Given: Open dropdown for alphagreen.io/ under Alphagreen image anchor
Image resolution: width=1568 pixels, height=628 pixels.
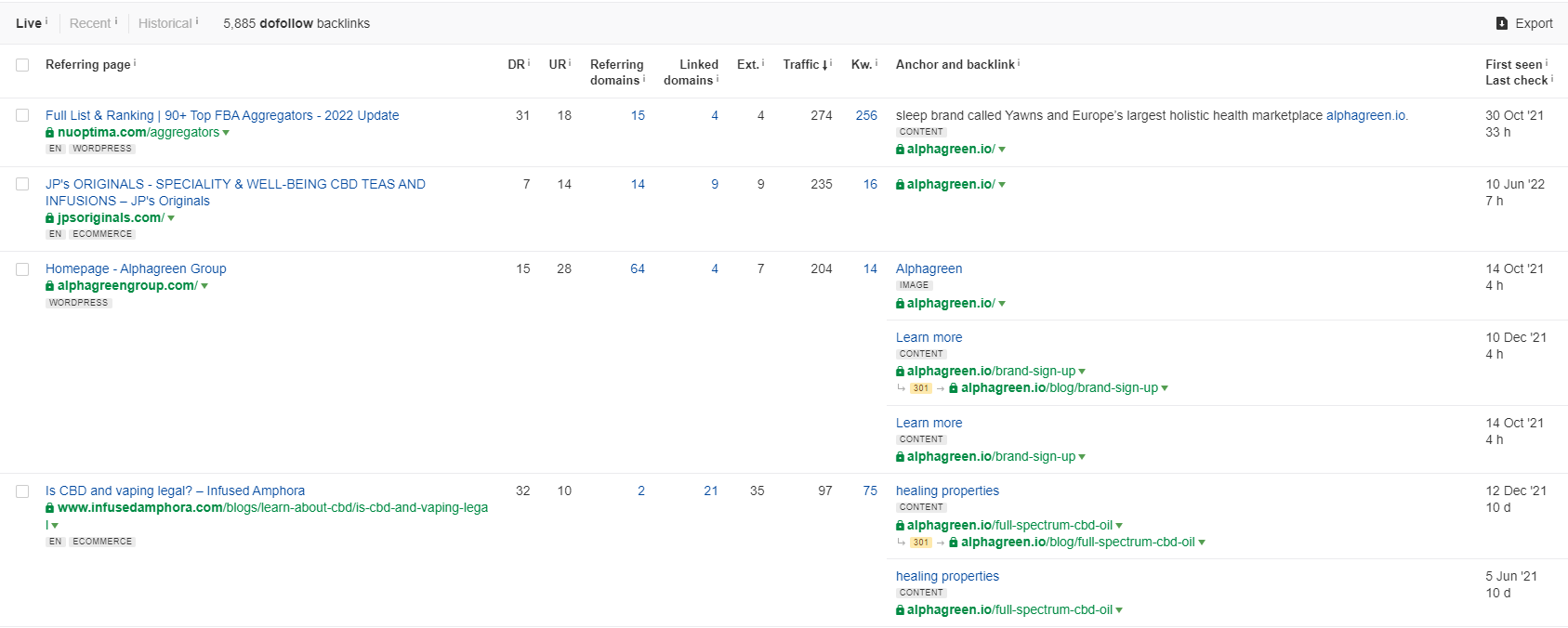Looking at the screenshot, I should 1002,304.
